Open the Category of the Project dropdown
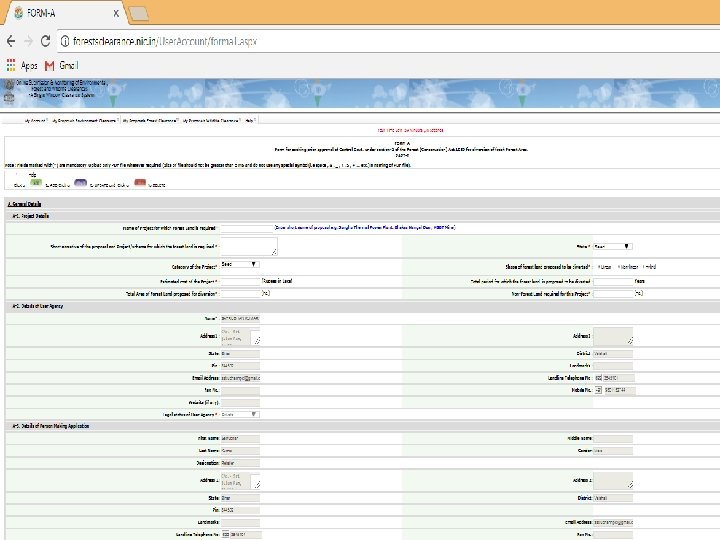Viewport: 720px width, 540px height. (240, 264)
